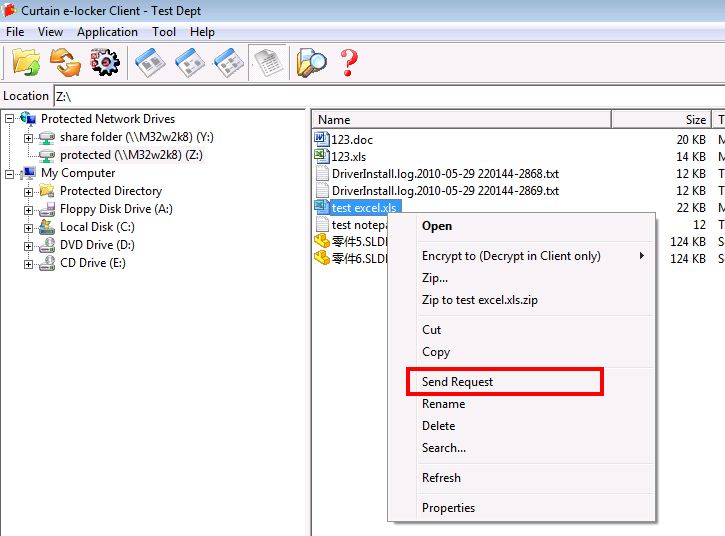Select Protected Directory label in tree

click(111, 191)
